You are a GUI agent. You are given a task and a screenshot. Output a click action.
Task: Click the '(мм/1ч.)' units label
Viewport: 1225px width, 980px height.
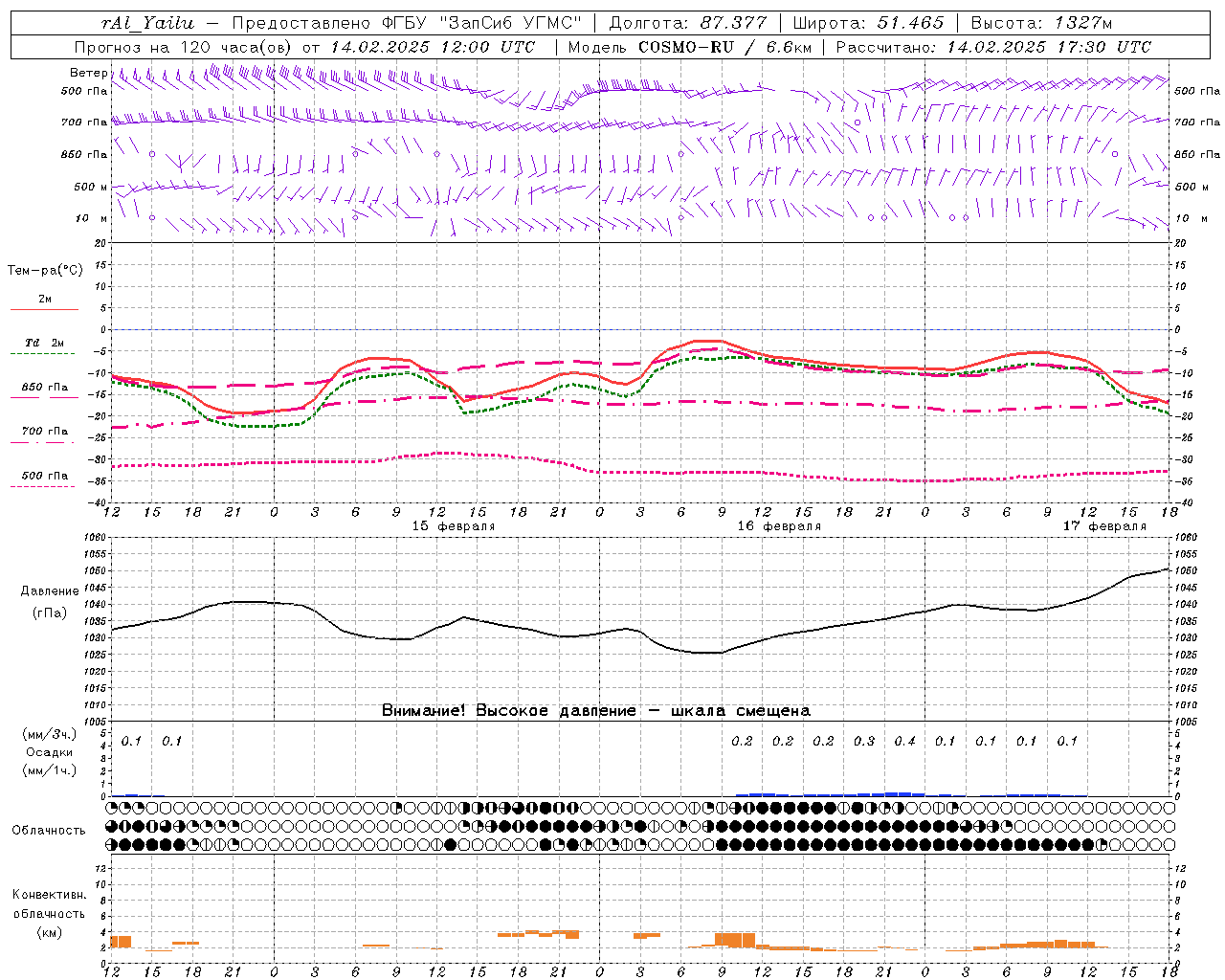[x=49, y=770]
